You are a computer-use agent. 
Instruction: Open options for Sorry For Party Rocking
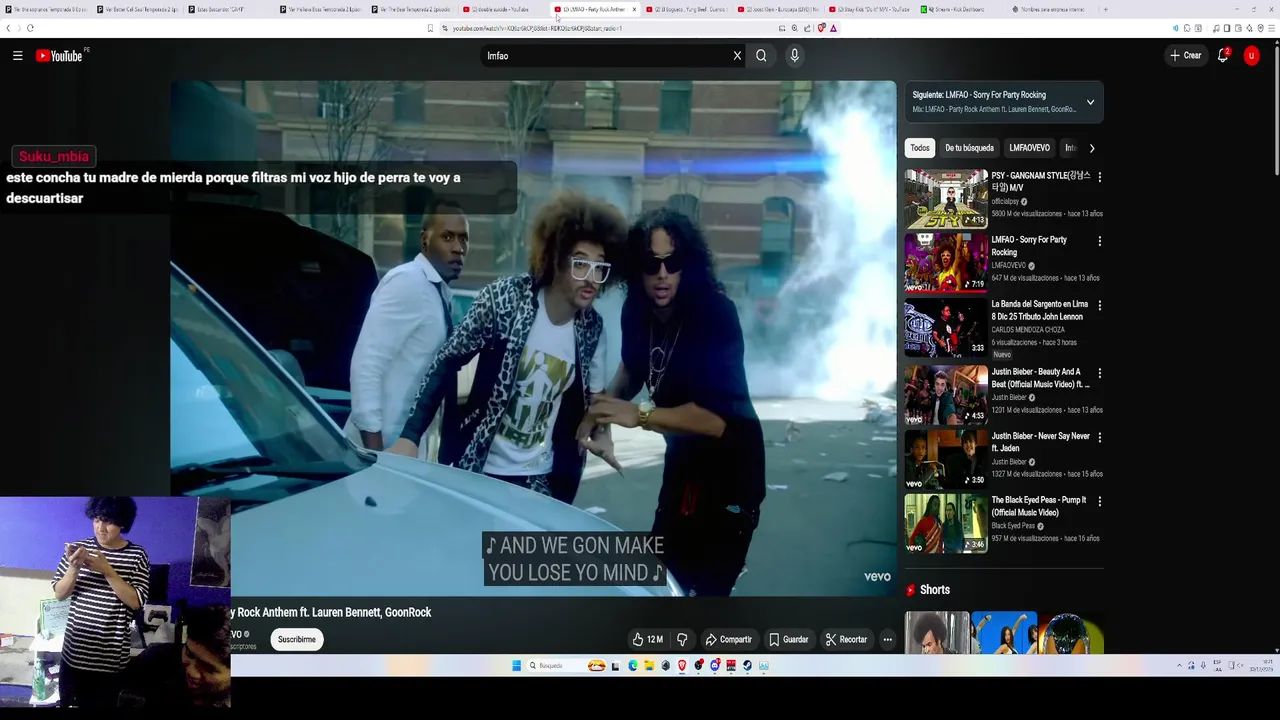pyautogui.click(x=1099, y=241)
